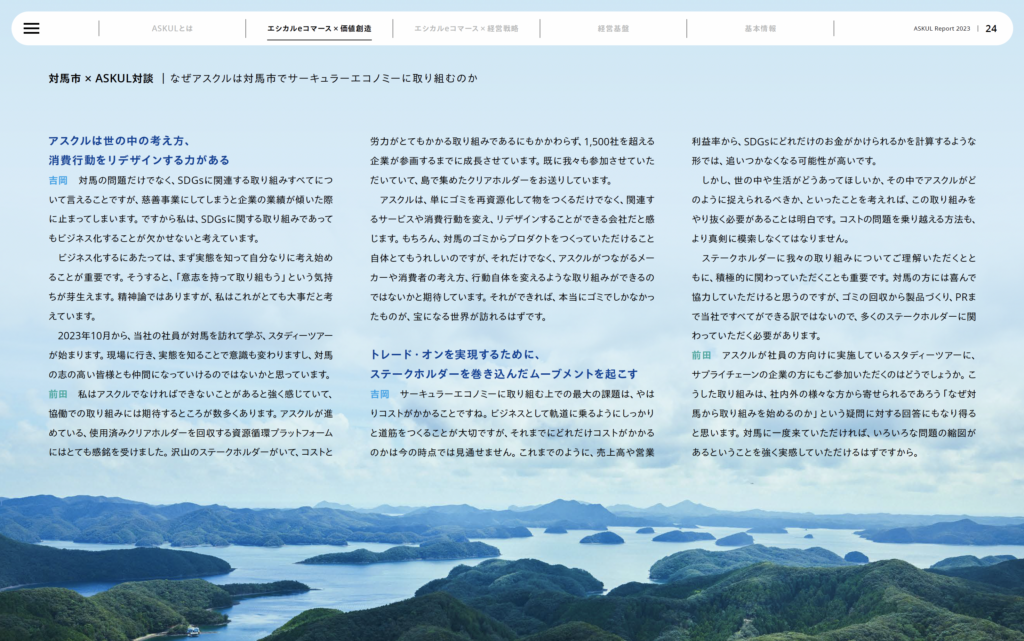Click the line starting 労力がとてもかかる取り組み

click(513, 142)
